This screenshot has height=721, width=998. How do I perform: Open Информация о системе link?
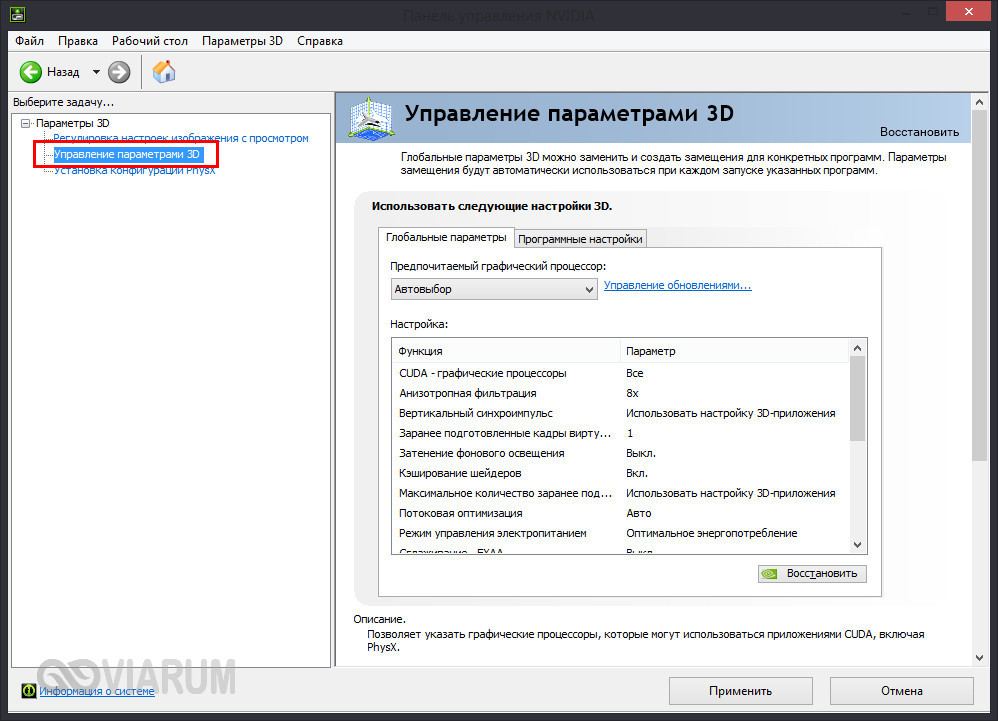tap(97, 691)
